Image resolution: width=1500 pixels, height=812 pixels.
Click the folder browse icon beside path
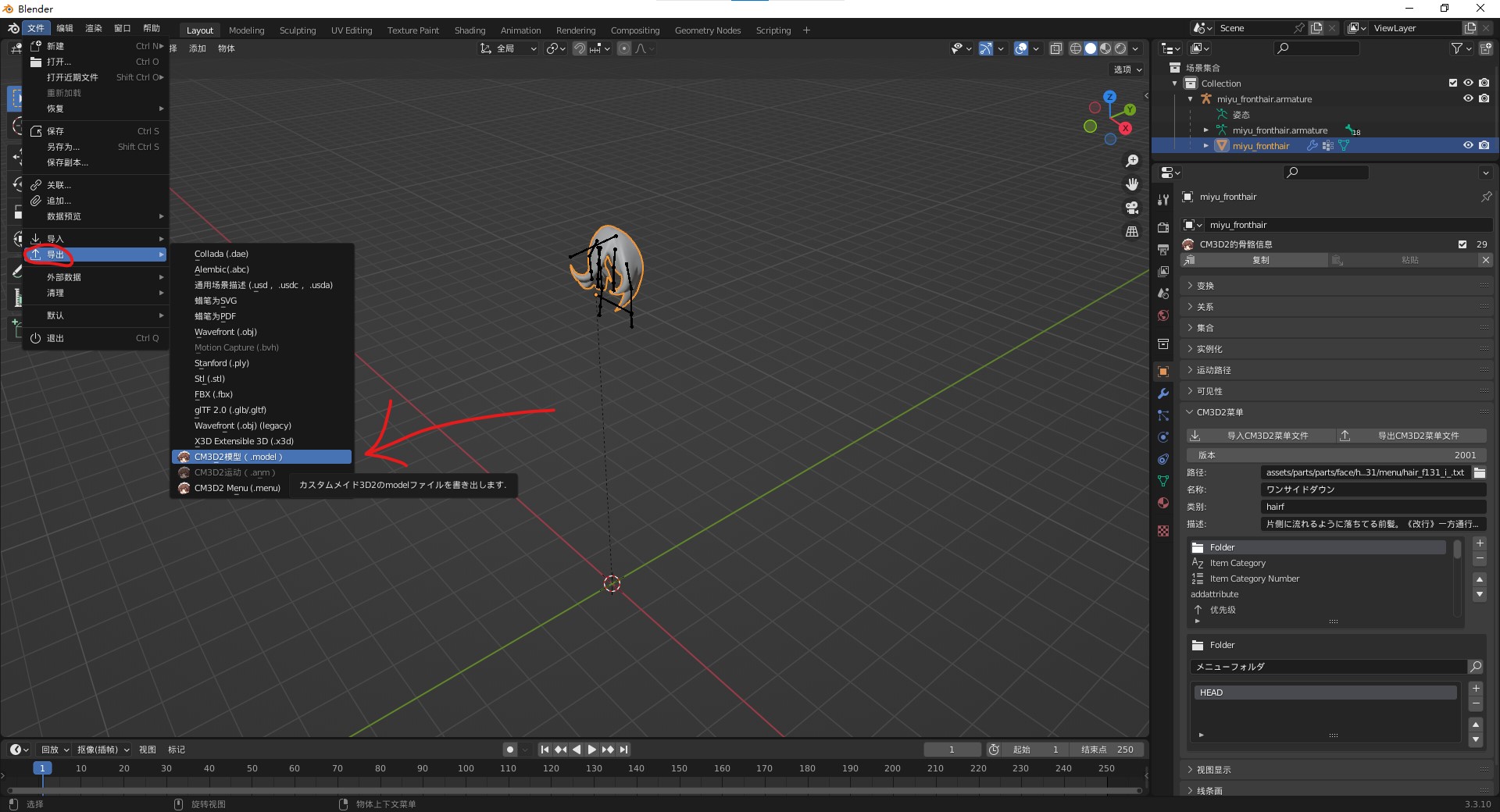pyautogui.click(x=1480, y=472)
